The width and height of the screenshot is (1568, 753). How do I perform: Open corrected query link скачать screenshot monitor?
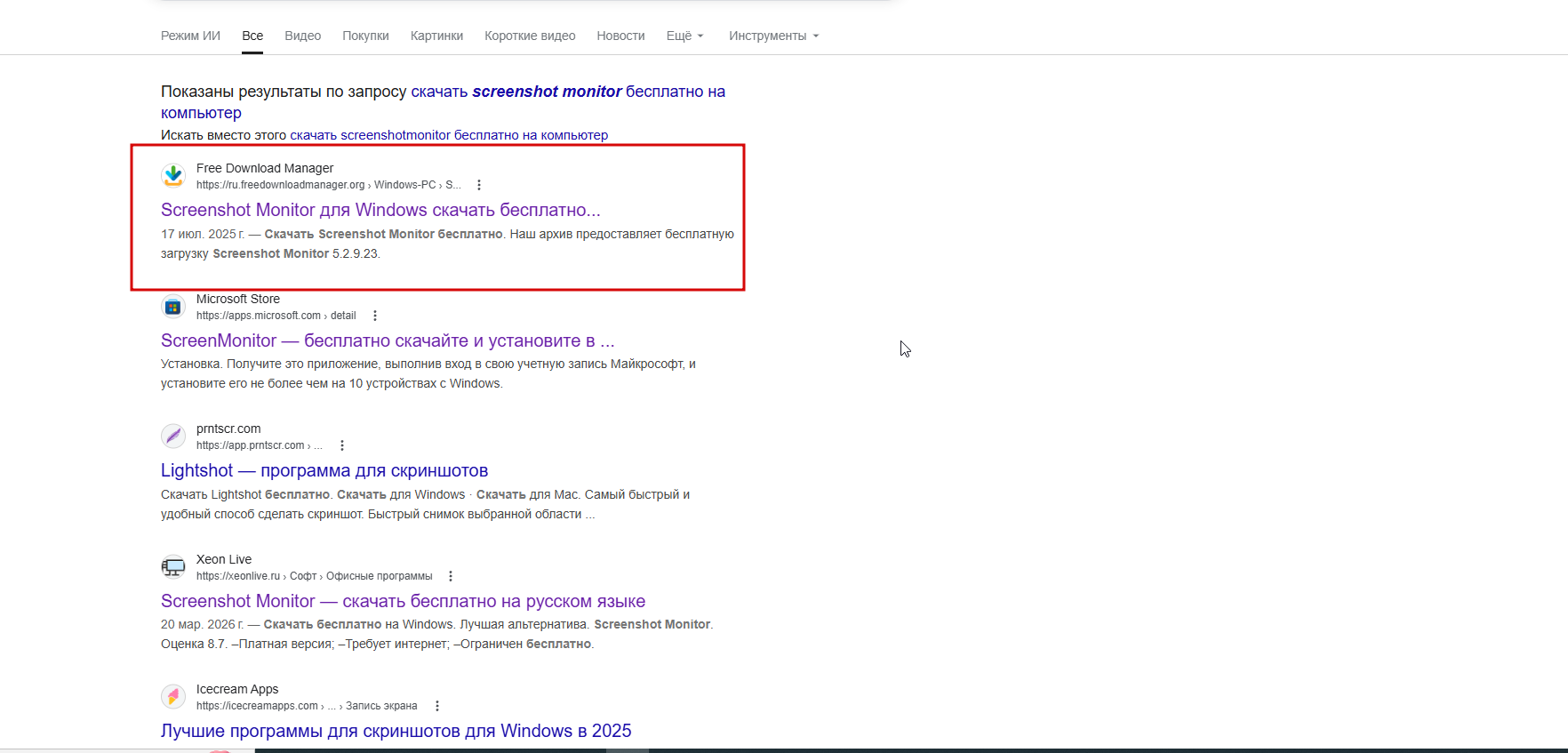[x=443, y=101]
